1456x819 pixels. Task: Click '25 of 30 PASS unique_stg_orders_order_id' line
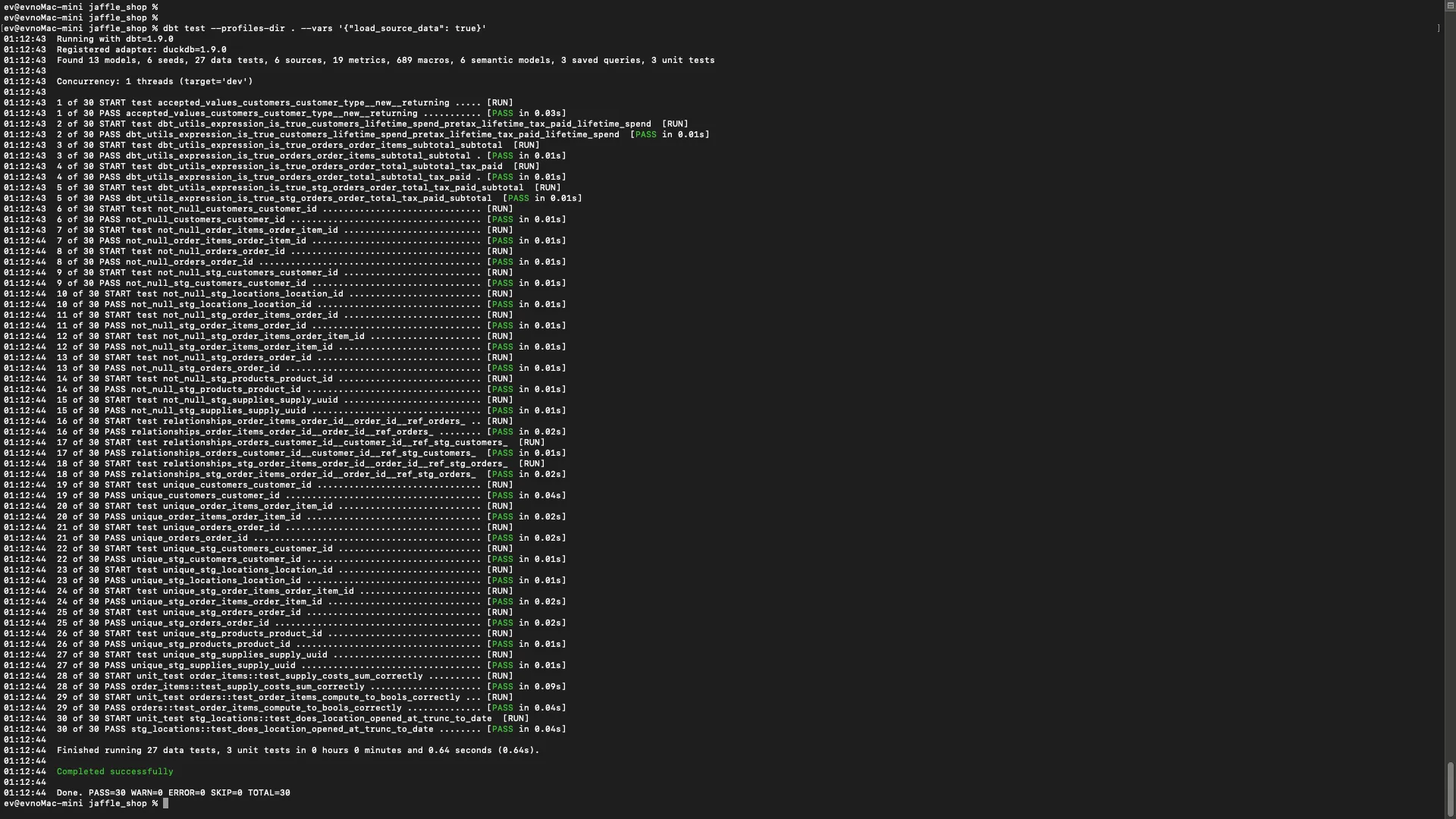pos(312,623)
